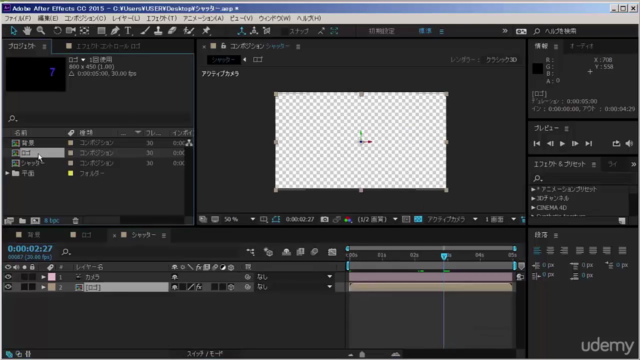Select the Unified Camera tool
640x360 pixels.
coord(71,31)
